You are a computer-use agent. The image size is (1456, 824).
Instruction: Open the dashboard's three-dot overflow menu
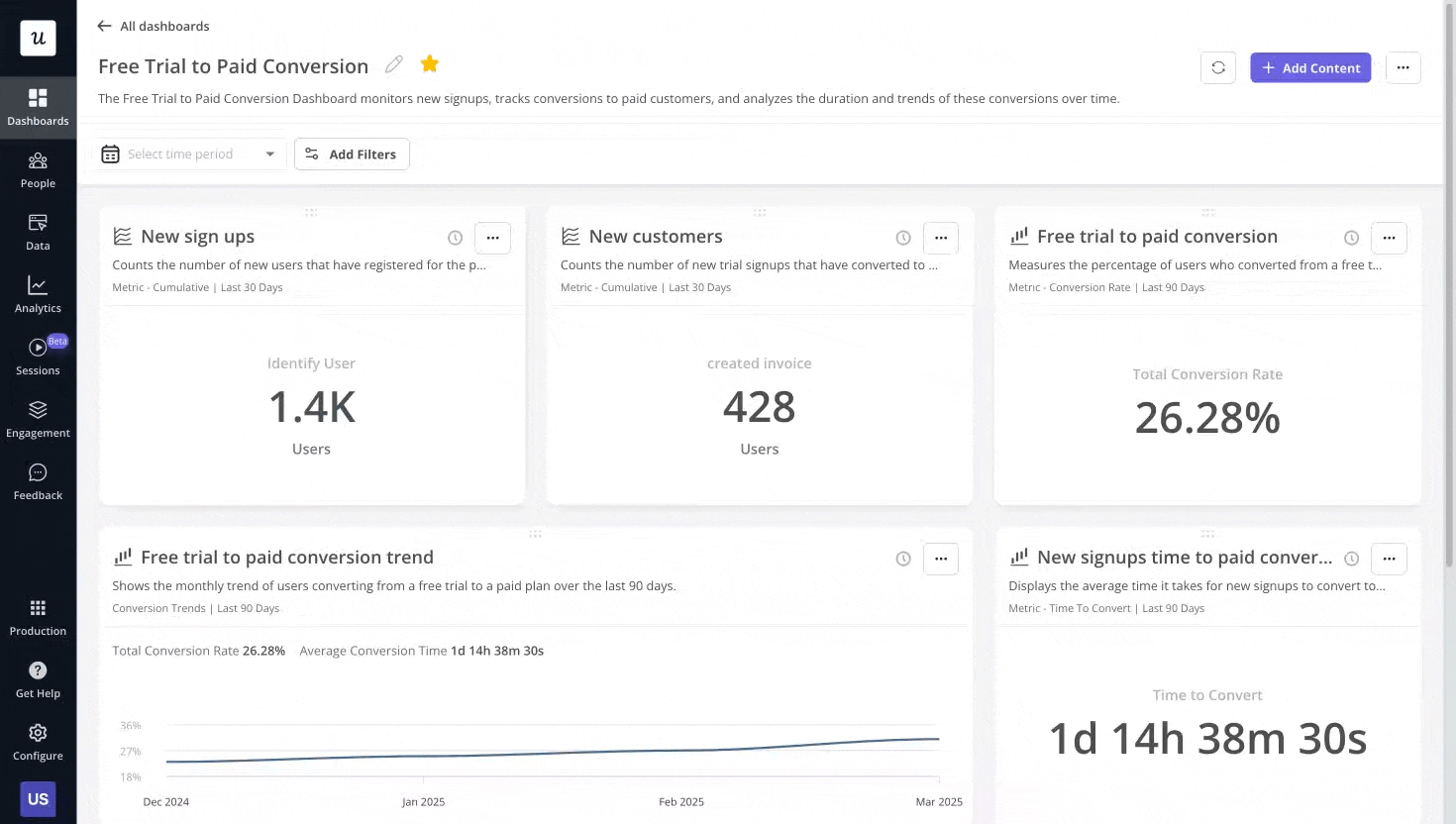[x=1404, y=67]
